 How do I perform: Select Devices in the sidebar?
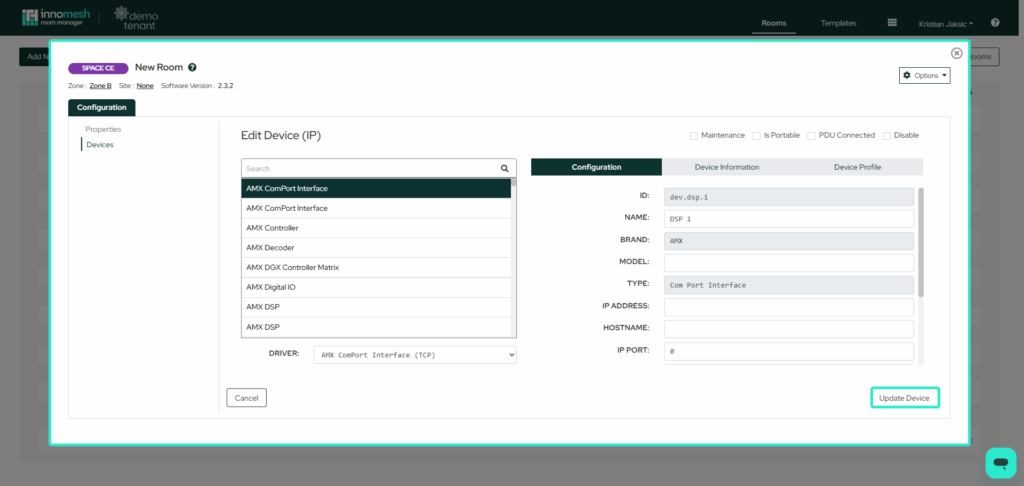[100, 145]
